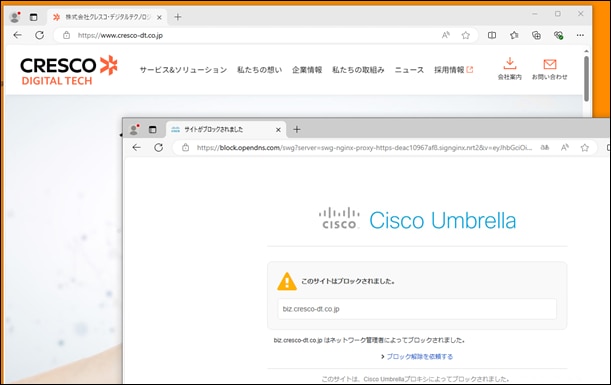This screenshot has width=611, height=385.
Task: Open new tab in Cresco browser window
Action: pyautogui.click(x=178, y=17)
